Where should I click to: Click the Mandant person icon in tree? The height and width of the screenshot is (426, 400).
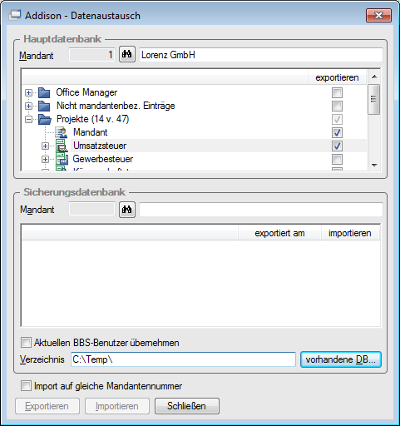click(61, 132)
